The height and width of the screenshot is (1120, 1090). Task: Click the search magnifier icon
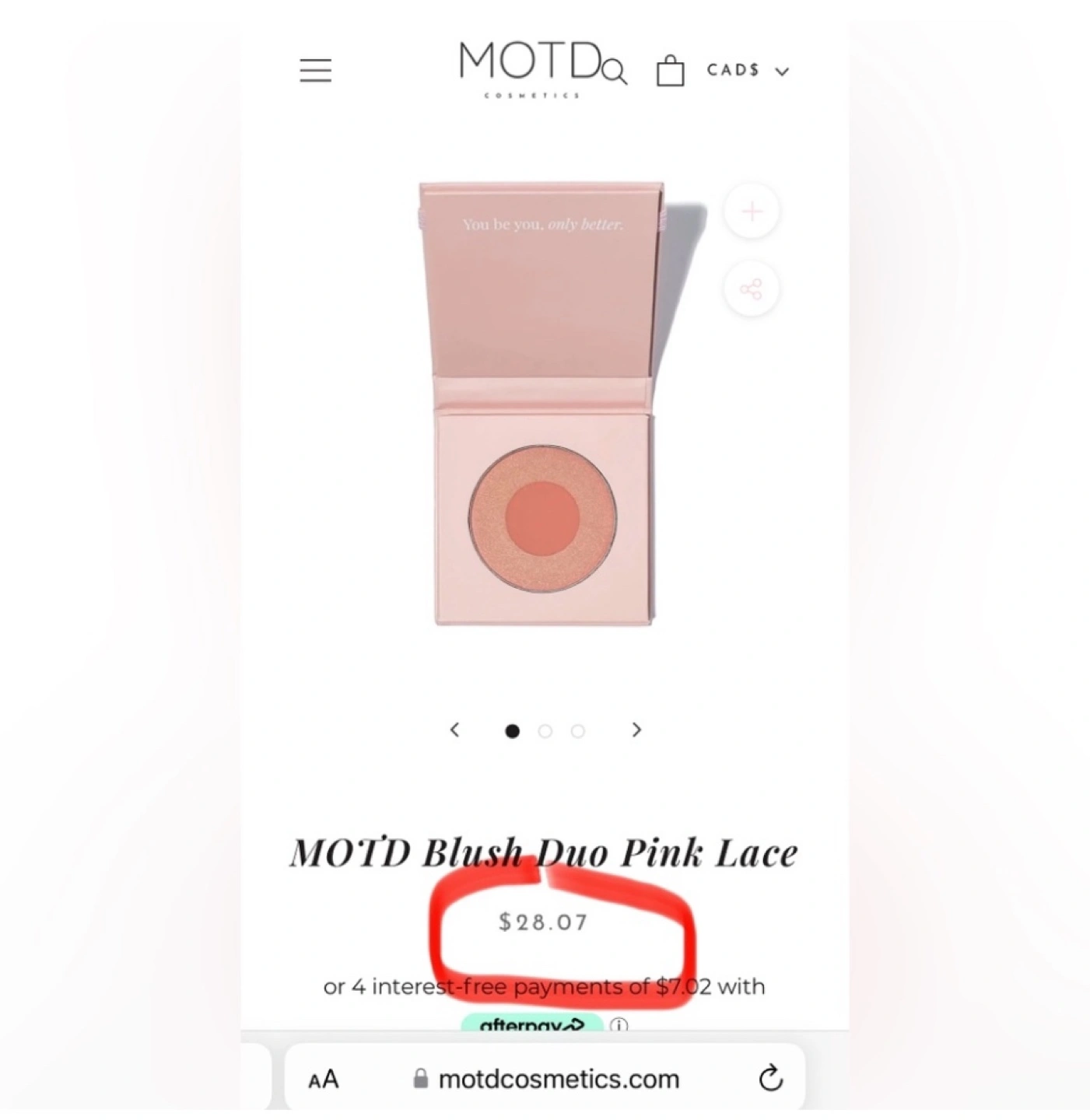pyautogui.click(x=615, y=72)
